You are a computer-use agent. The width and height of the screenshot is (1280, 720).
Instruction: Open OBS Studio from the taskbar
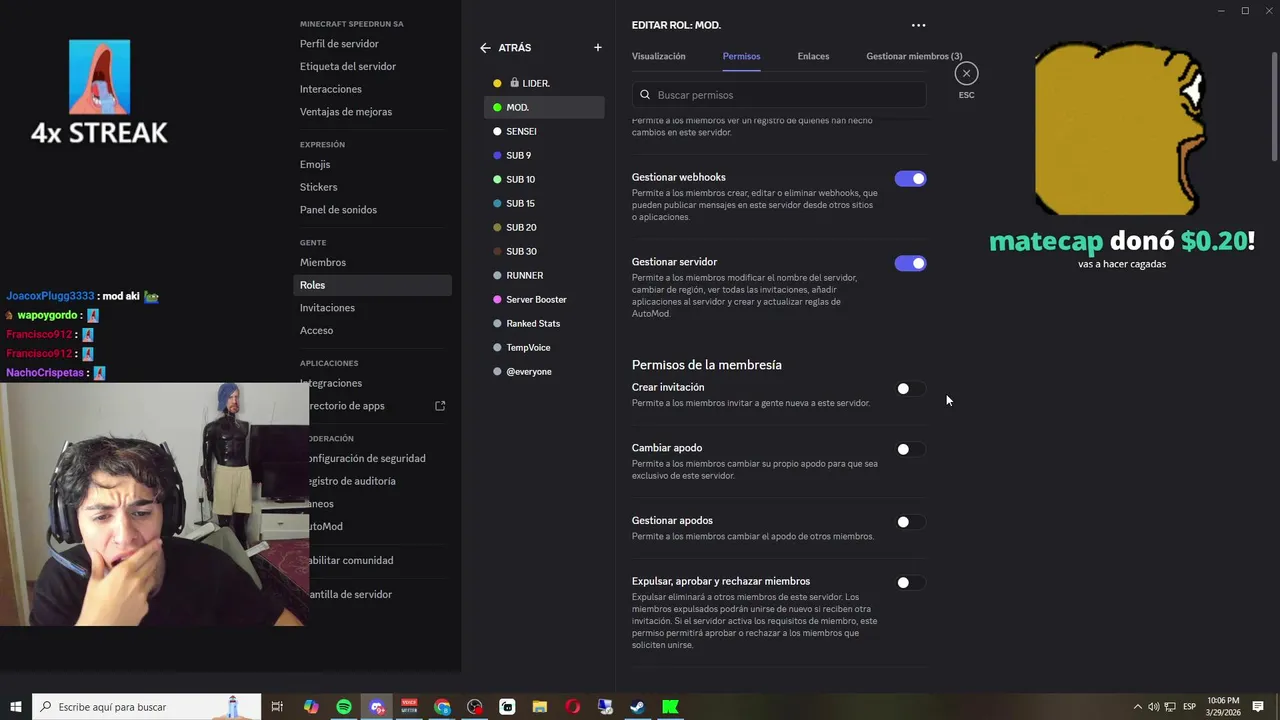point(475,707)
